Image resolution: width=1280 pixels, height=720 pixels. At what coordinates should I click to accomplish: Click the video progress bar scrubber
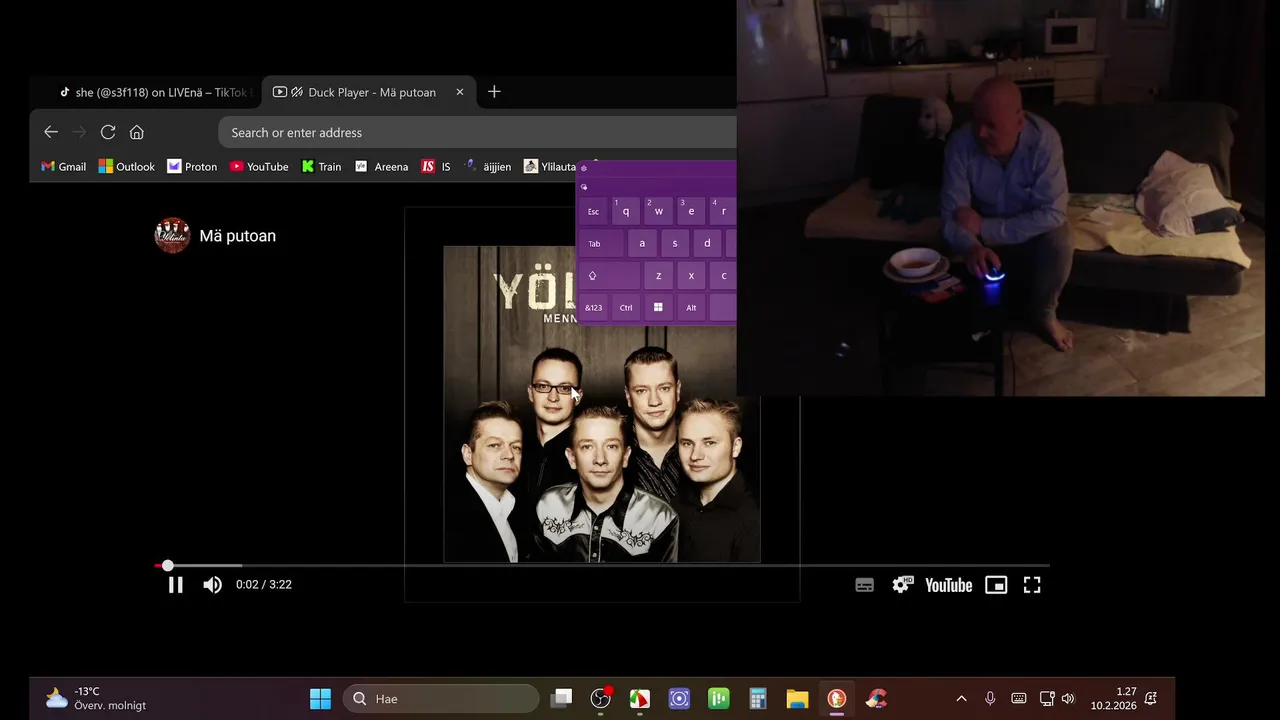[167, 566]
